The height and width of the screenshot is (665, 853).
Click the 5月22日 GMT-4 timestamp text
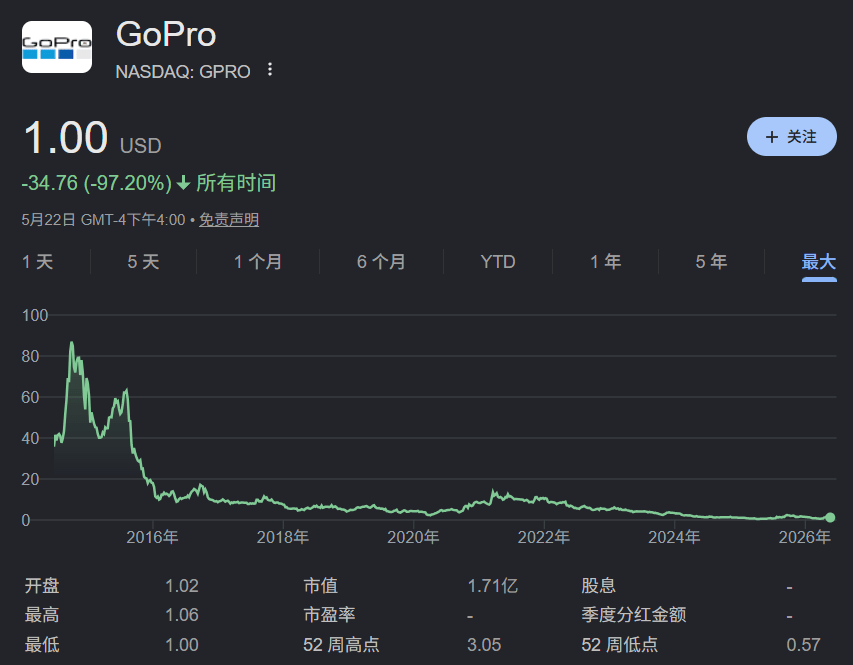(x=103, y=220)
